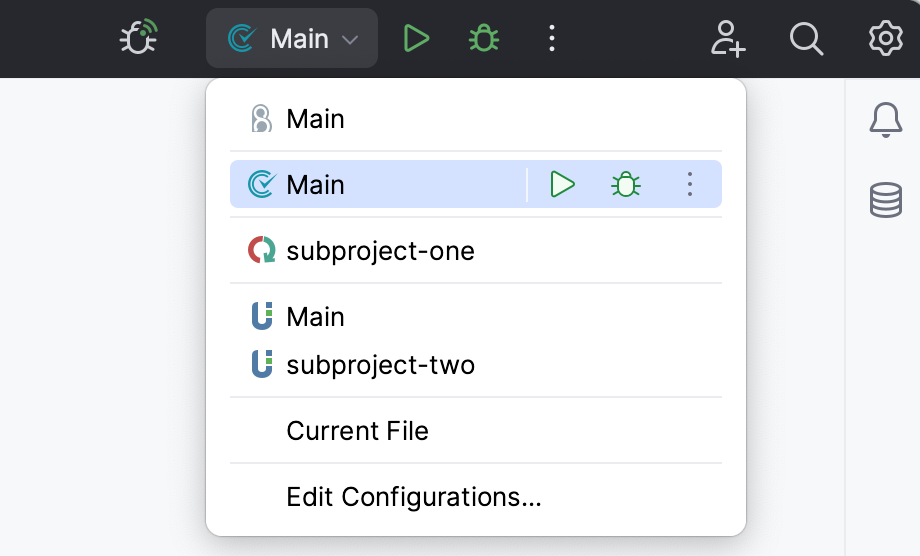This screenshot has height=556, width=920.
Task: Select the highlighted Main configuration entry
Action: (x=315, y=185)
